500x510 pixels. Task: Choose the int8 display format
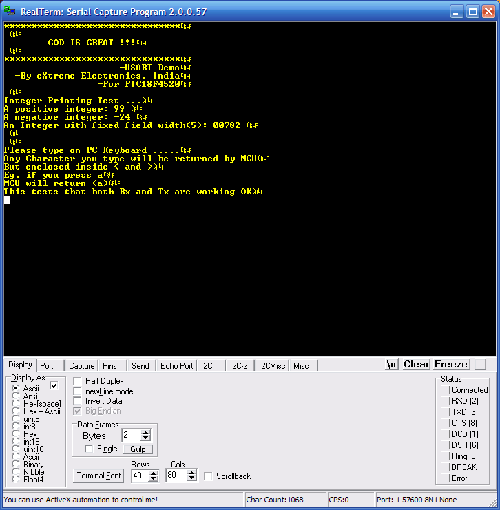pos(16,426)
